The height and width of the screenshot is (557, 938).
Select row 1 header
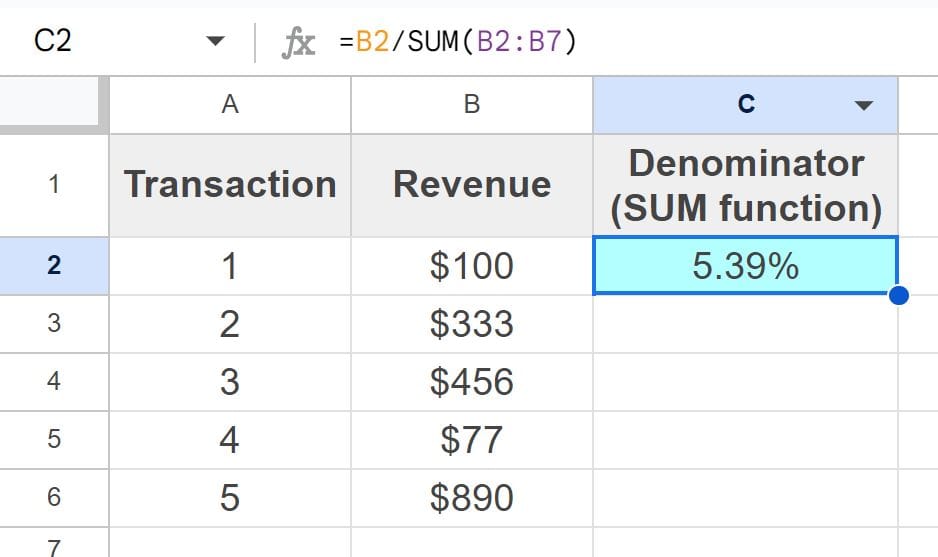[54, 185]
